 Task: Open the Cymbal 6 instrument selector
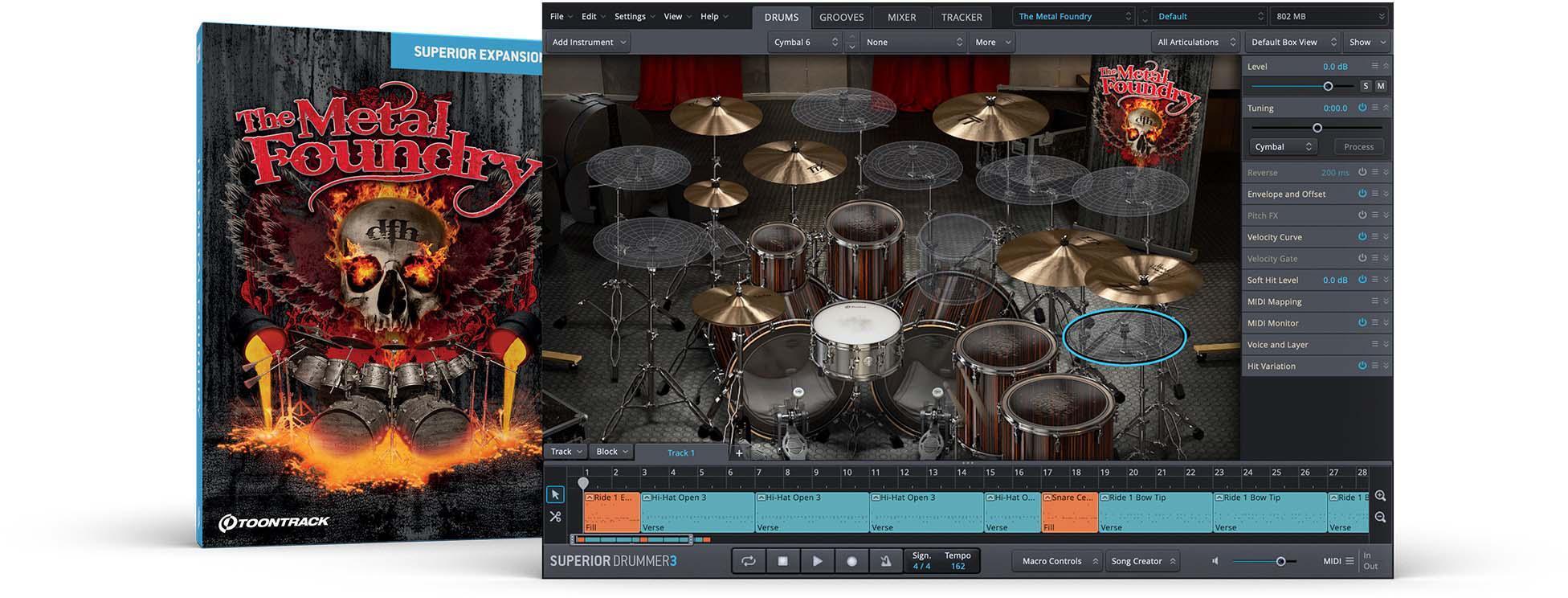pos(805,42)
